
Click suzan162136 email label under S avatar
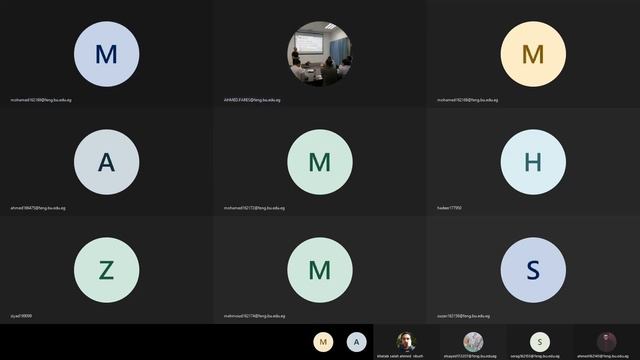click(463, 316)
